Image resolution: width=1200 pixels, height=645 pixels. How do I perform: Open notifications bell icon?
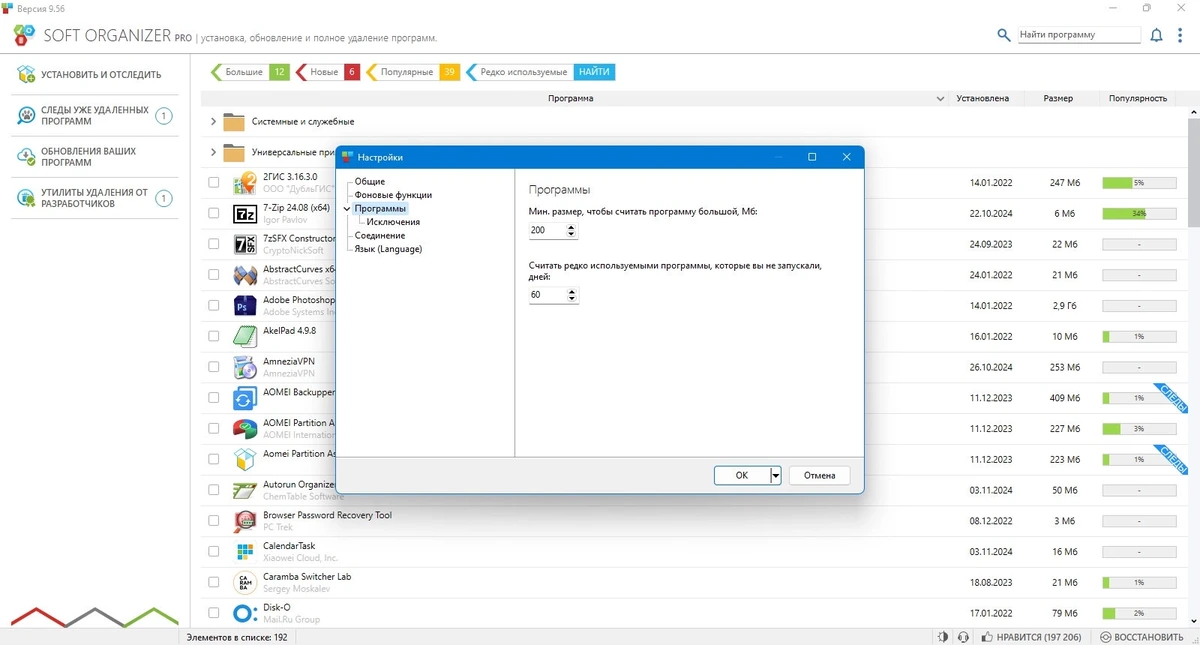pos(1156,35)
